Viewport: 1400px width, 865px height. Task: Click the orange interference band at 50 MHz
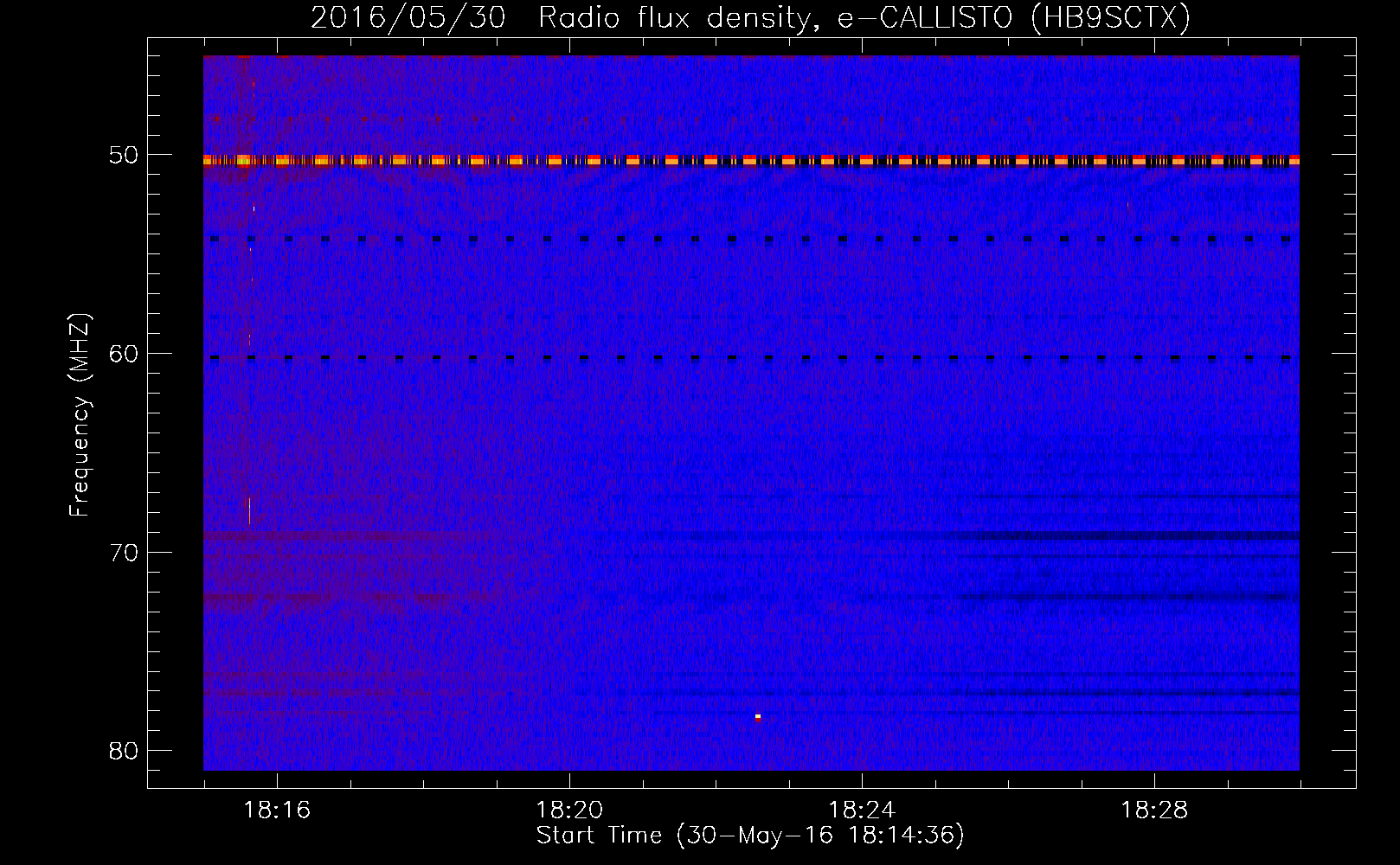[751, 160]
